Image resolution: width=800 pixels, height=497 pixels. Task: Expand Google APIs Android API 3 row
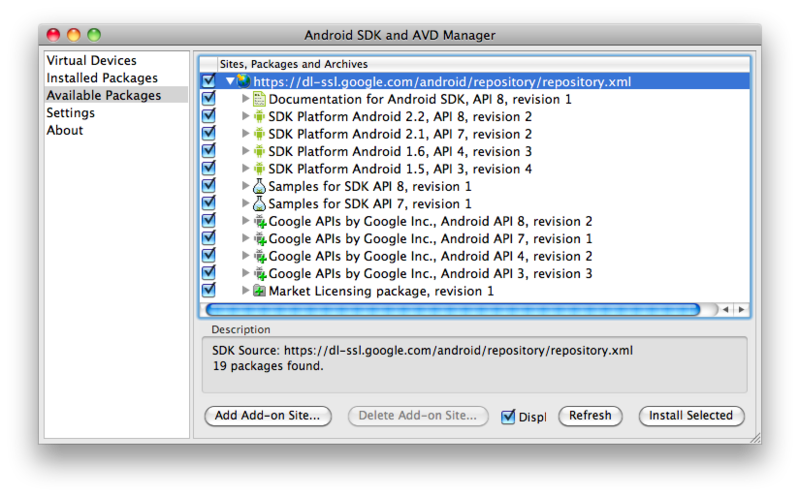pos(245,272)
